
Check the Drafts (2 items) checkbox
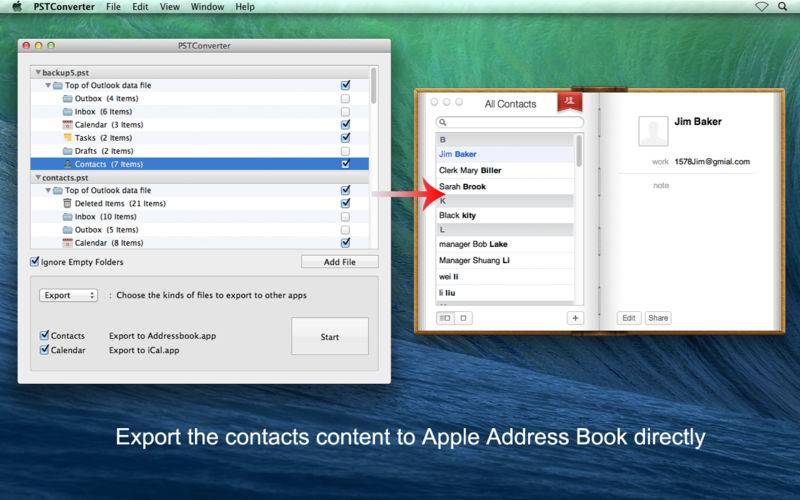point(345,151)
